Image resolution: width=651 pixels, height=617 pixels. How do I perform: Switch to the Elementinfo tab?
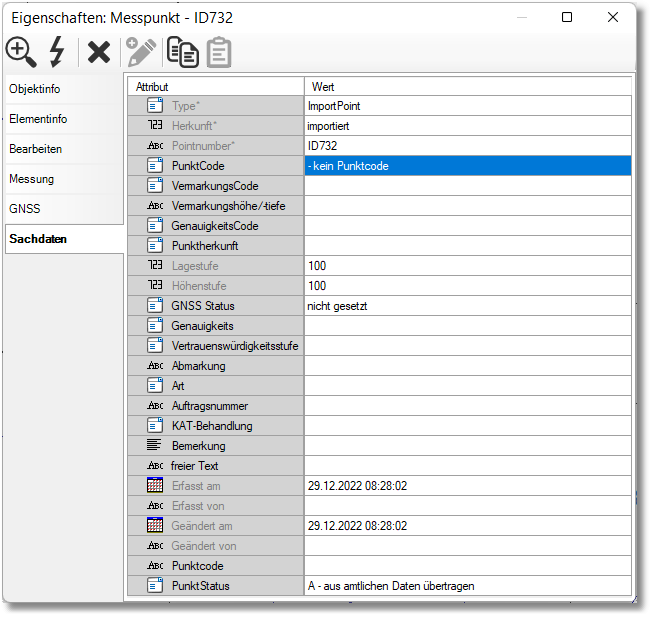37,119
